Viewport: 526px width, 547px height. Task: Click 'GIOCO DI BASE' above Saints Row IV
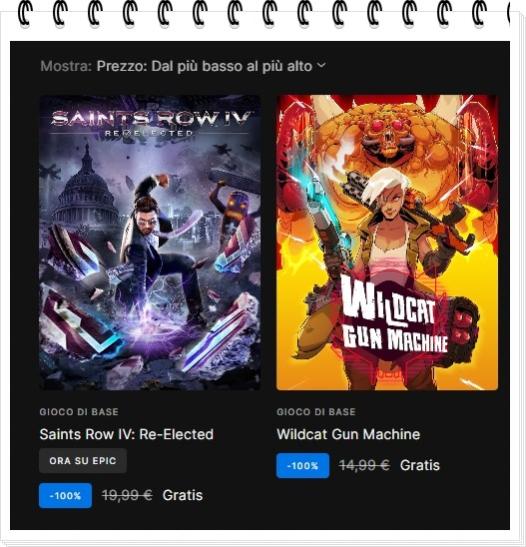pos(79,412)
